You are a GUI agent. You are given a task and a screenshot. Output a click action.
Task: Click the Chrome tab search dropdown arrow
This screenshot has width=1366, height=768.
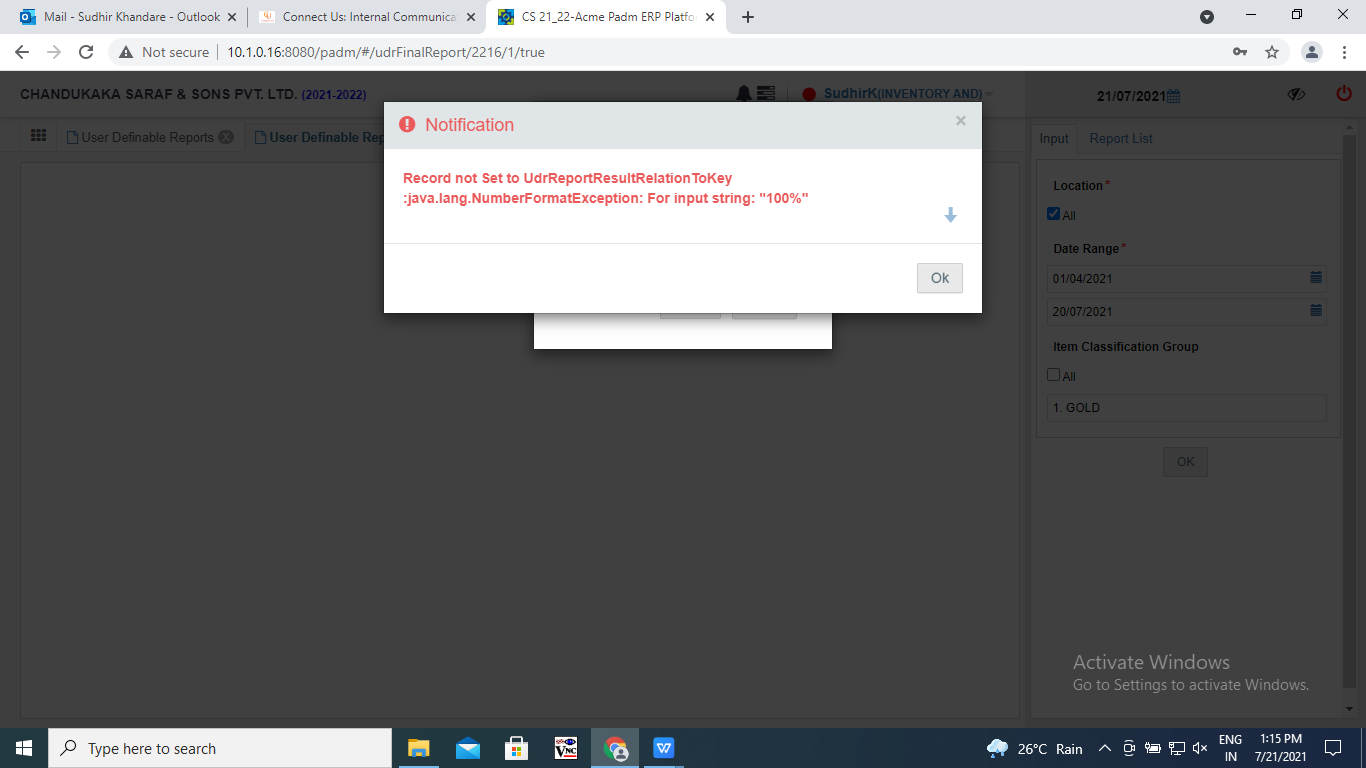click(1207, 17)
